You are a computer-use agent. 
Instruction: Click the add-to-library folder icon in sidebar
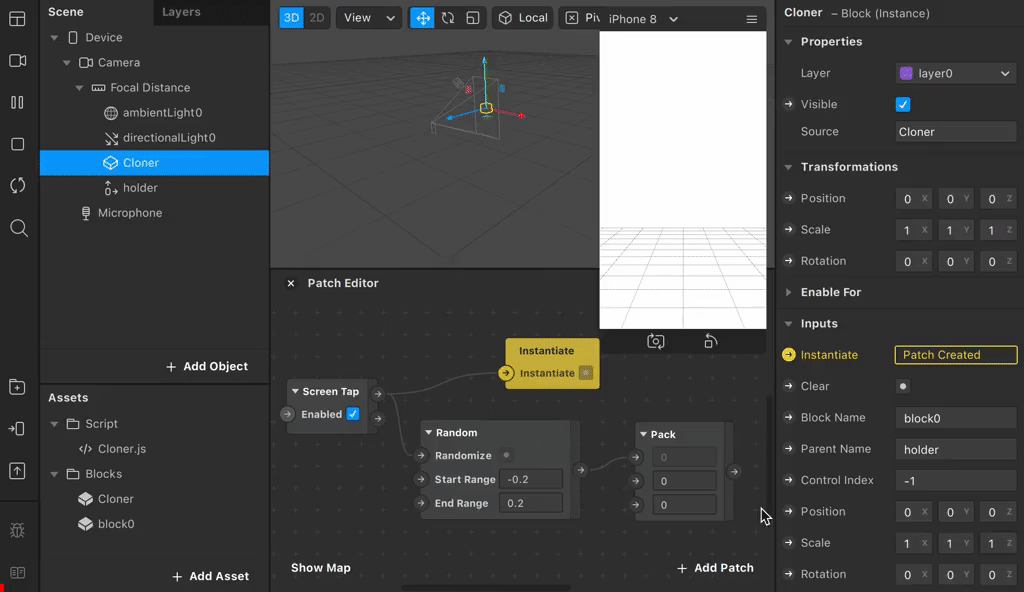tap(18, 387)
